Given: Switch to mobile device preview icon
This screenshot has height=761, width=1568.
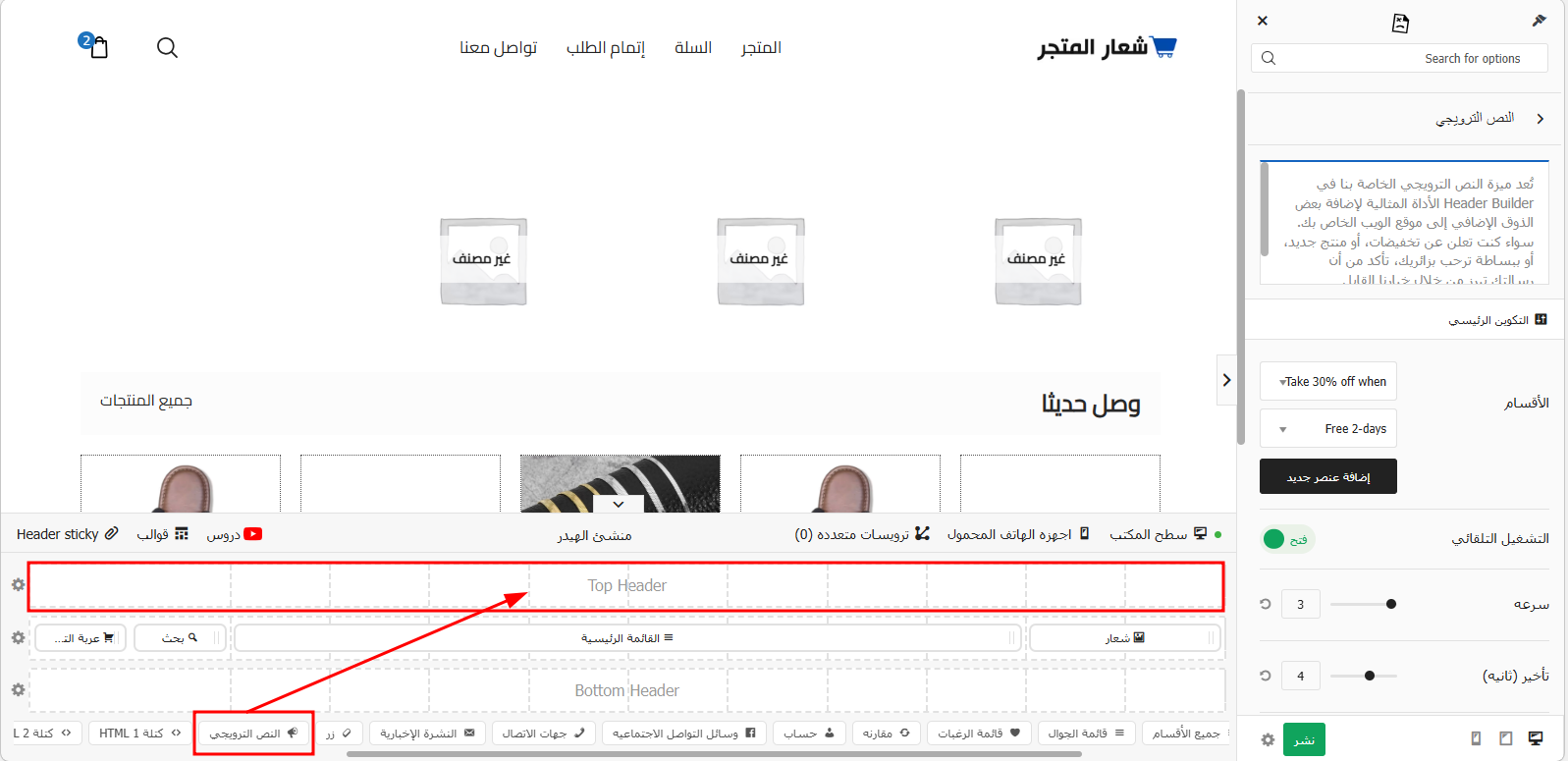Looking at the screenshot, I should coord(1476,738).
